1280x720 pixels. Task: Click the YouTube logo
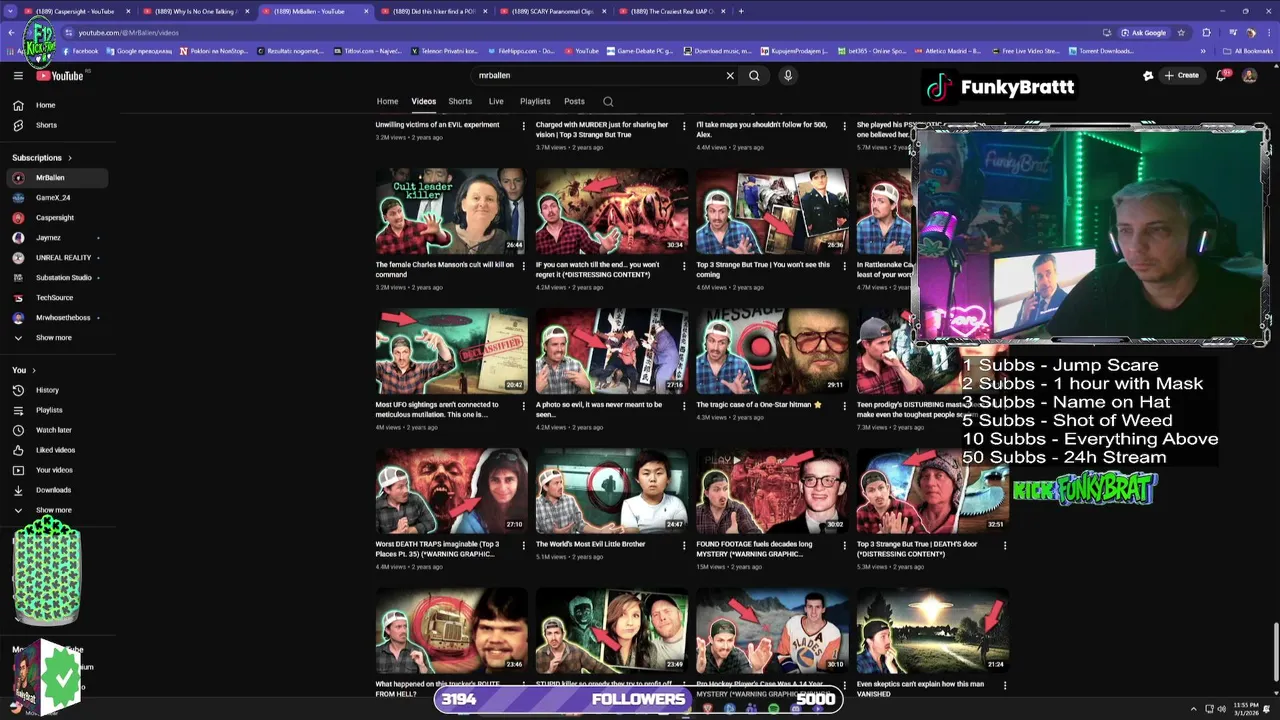pyautogui.click(x=60, y=75)
